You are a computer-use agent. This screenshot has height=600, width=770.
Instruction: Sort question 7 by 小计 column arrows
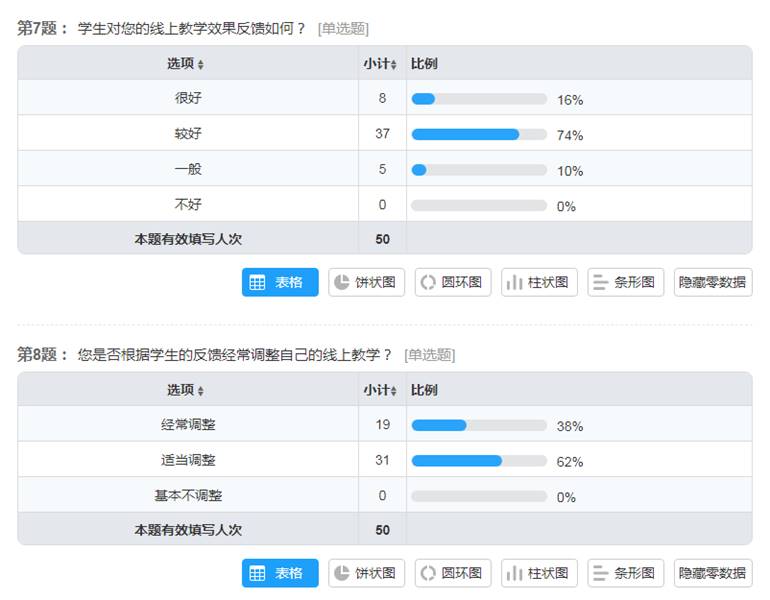point(393,64)
